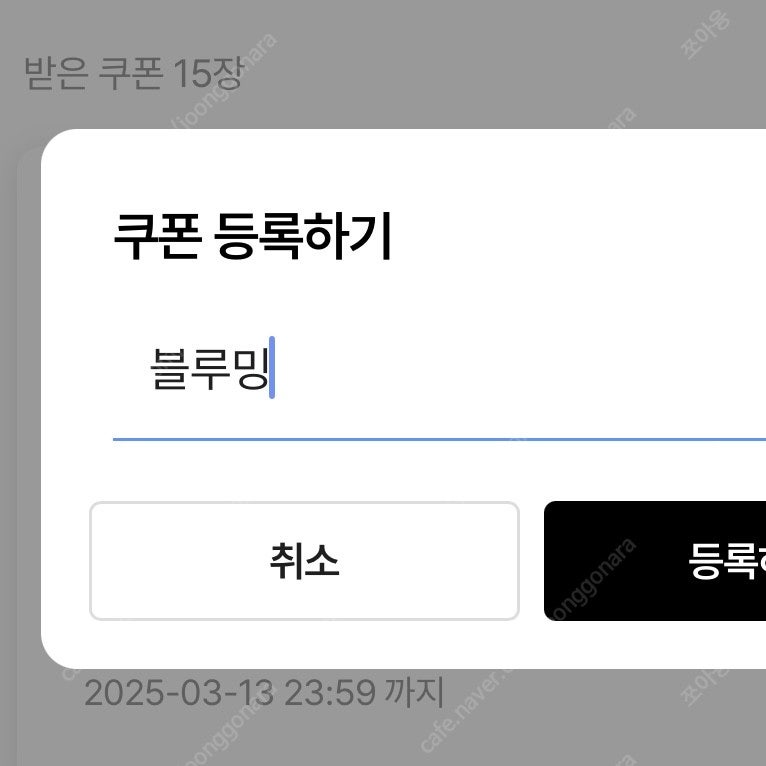Select the 받은 쿠폰 15장 header text
The width and height of the screenshot is (766, 766).
(134, 74)
